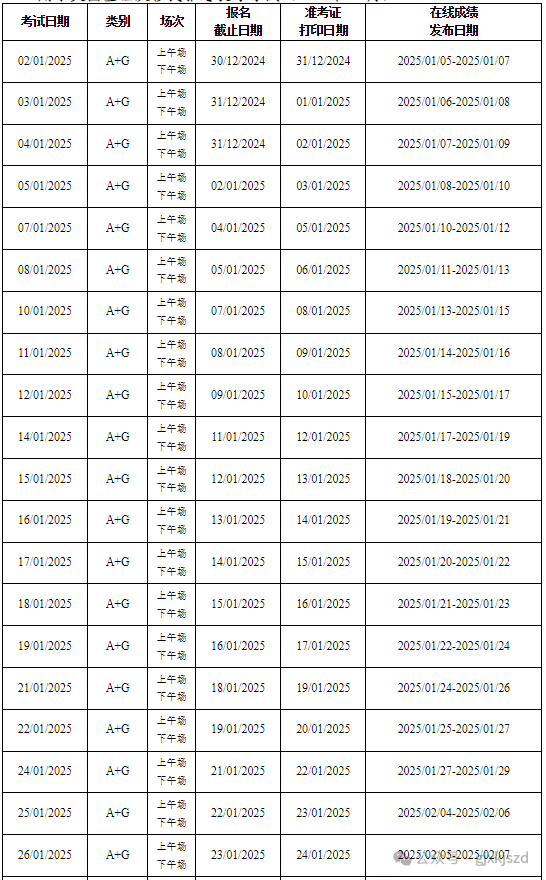546x880 pixels.
Task: Click the print date 20/01/2025 cell
Action: pos(323,729)
